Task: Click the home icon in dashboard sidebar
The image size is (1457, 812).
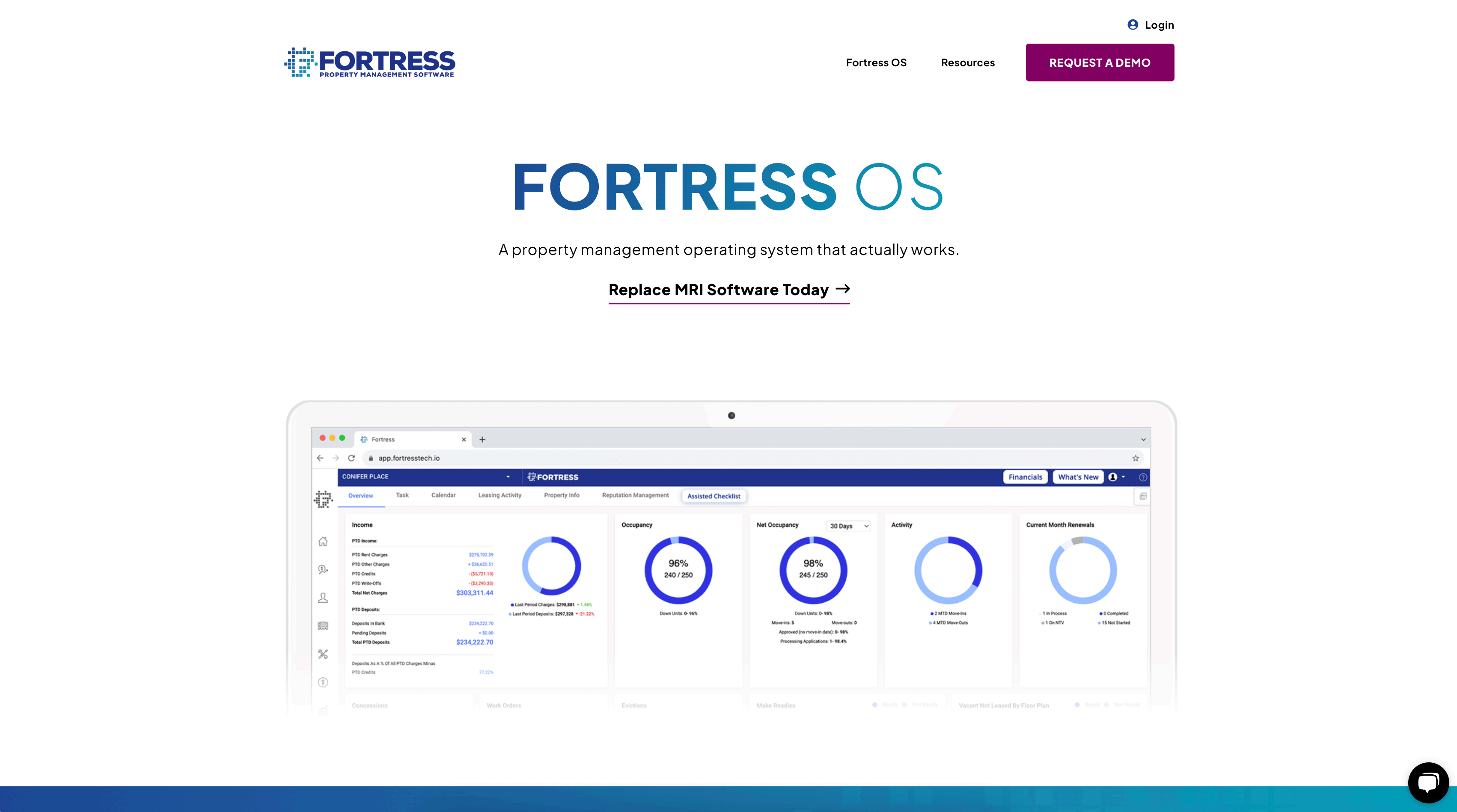Action: point(323,541)
